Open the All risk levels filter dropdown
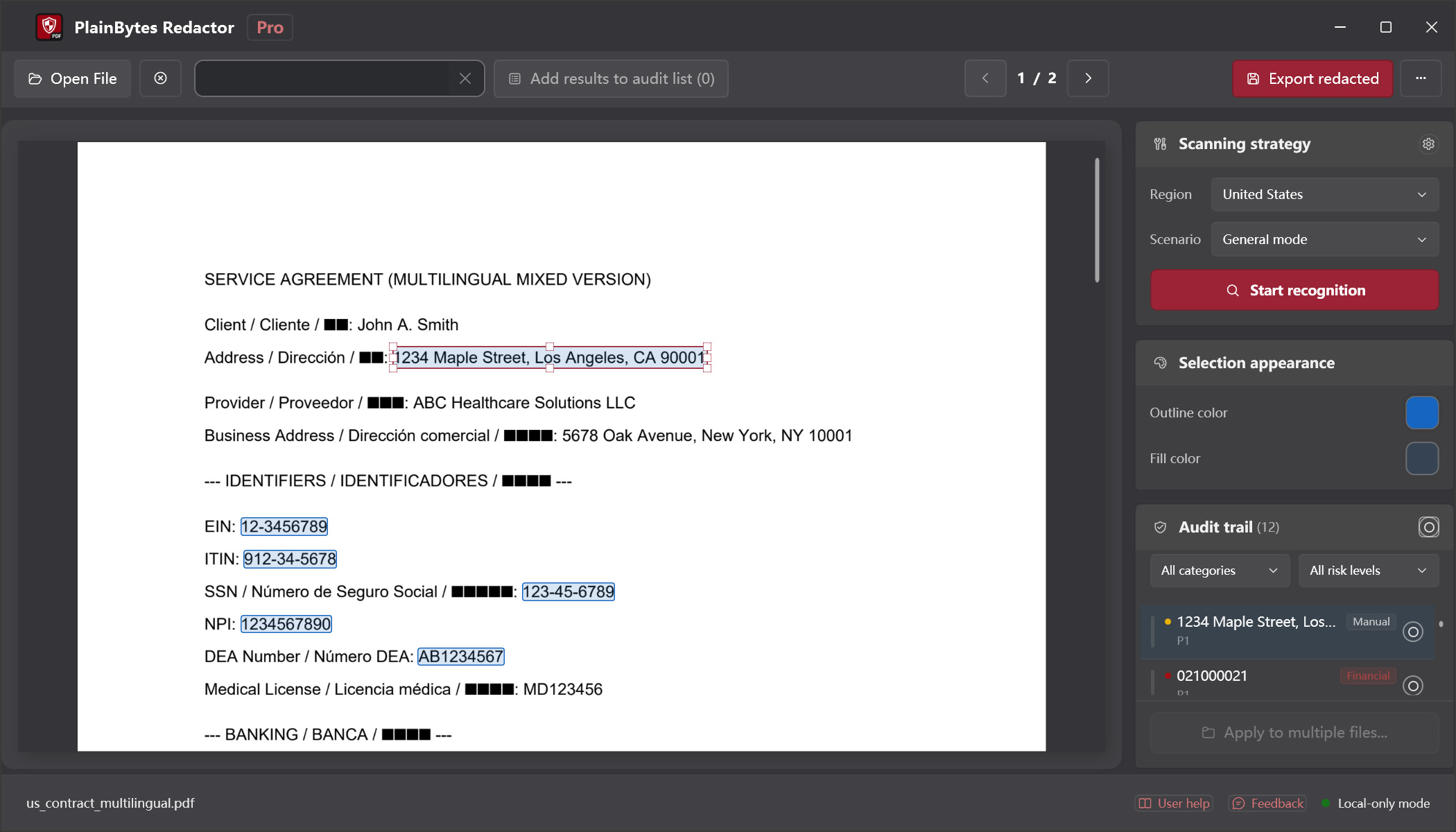The image size is (1456, 832). pos(1368,571)
